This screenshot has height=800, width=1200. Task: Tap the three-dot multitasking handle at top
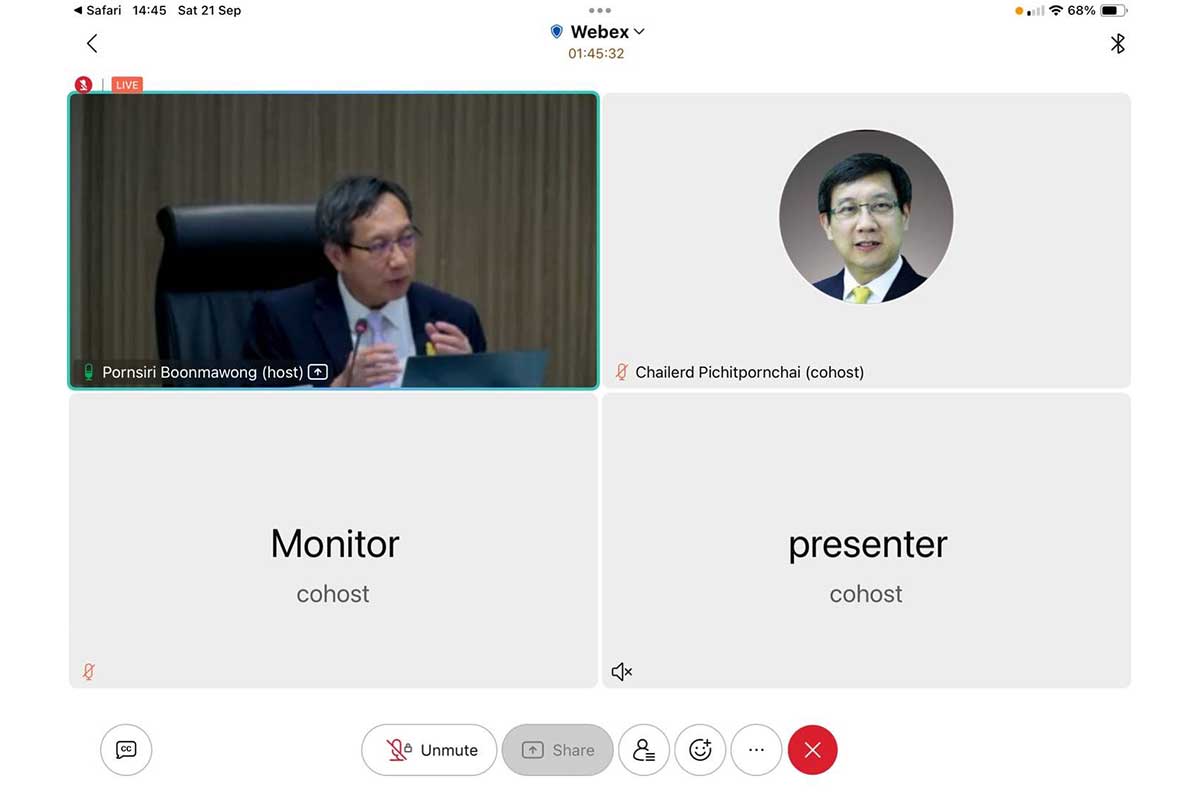click(x=599, y=10)
